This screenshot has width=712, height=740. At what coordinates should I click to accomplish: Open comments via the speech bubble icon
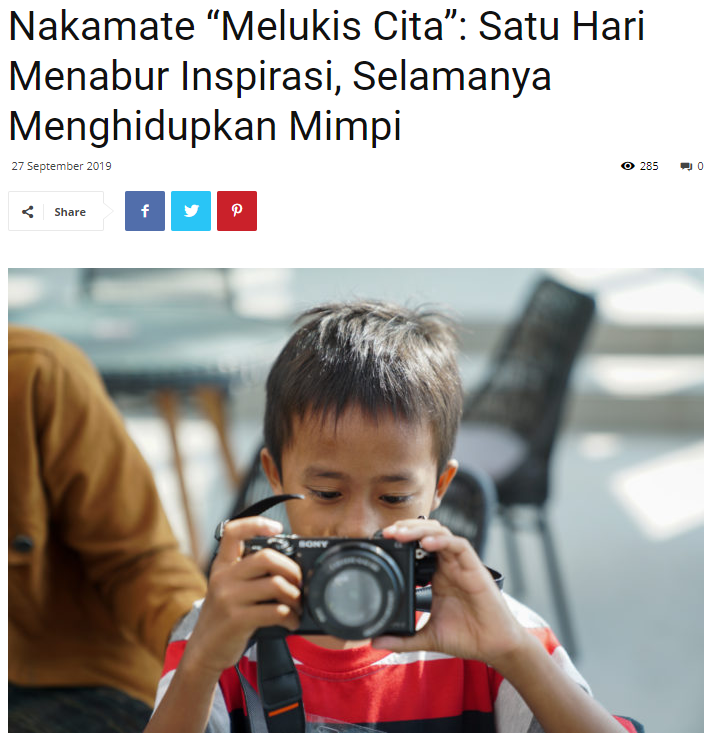[x=686, y=167]
